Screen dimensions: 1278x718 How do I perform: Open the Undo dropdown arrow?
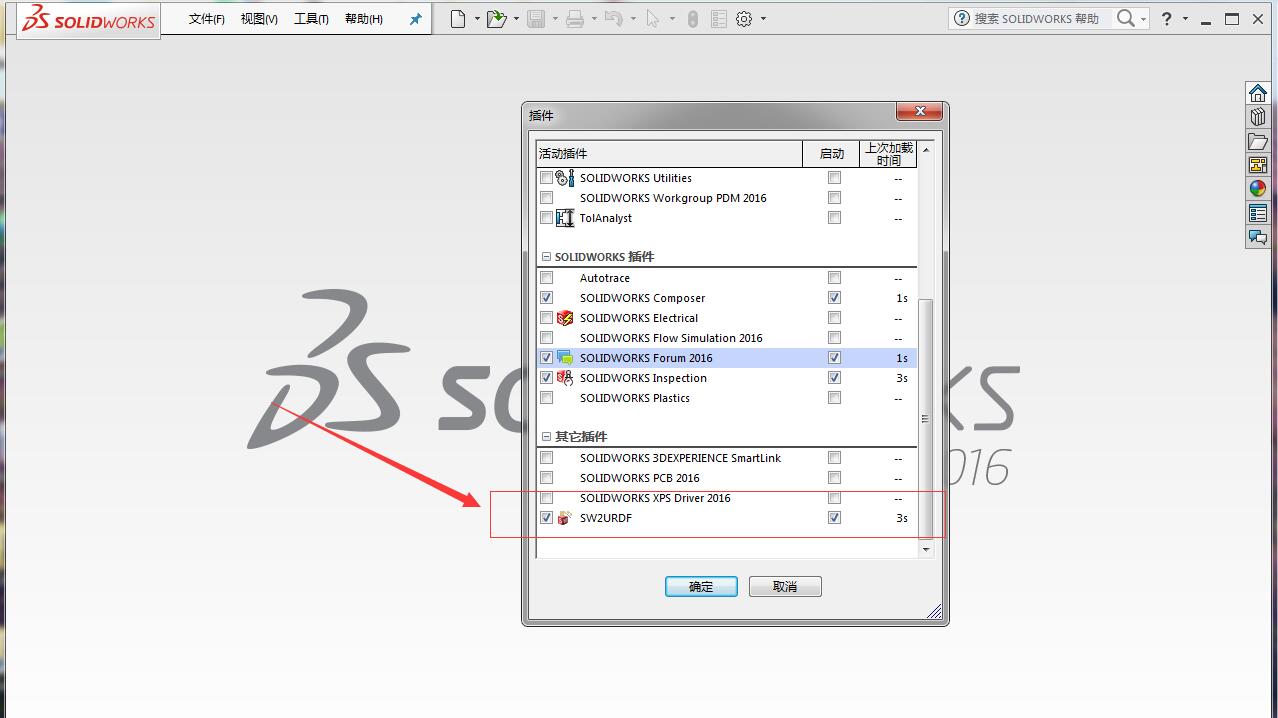coord(633,18)
